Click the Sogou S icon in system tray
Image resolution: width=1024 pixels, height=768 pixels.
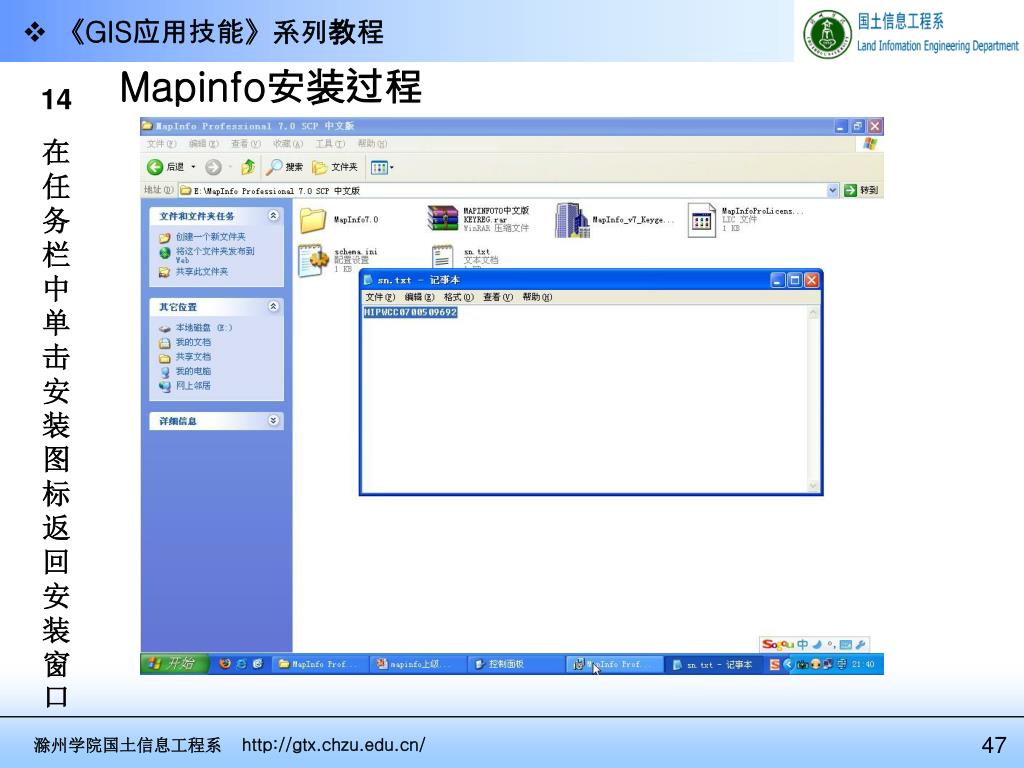(x=775, y=664)
